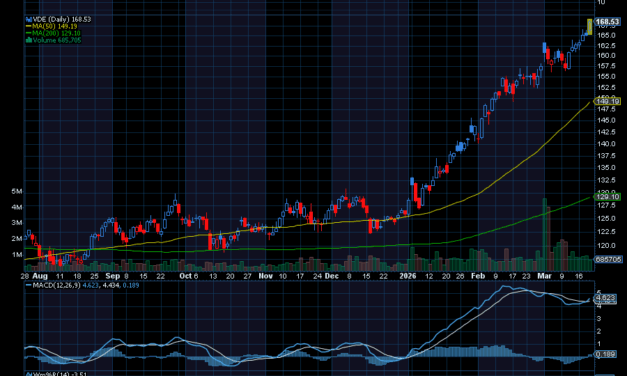Viewport: 627px width, 376px height.
Task: Click the '145.0' price axis label
Action: click(x=607, y=120)
